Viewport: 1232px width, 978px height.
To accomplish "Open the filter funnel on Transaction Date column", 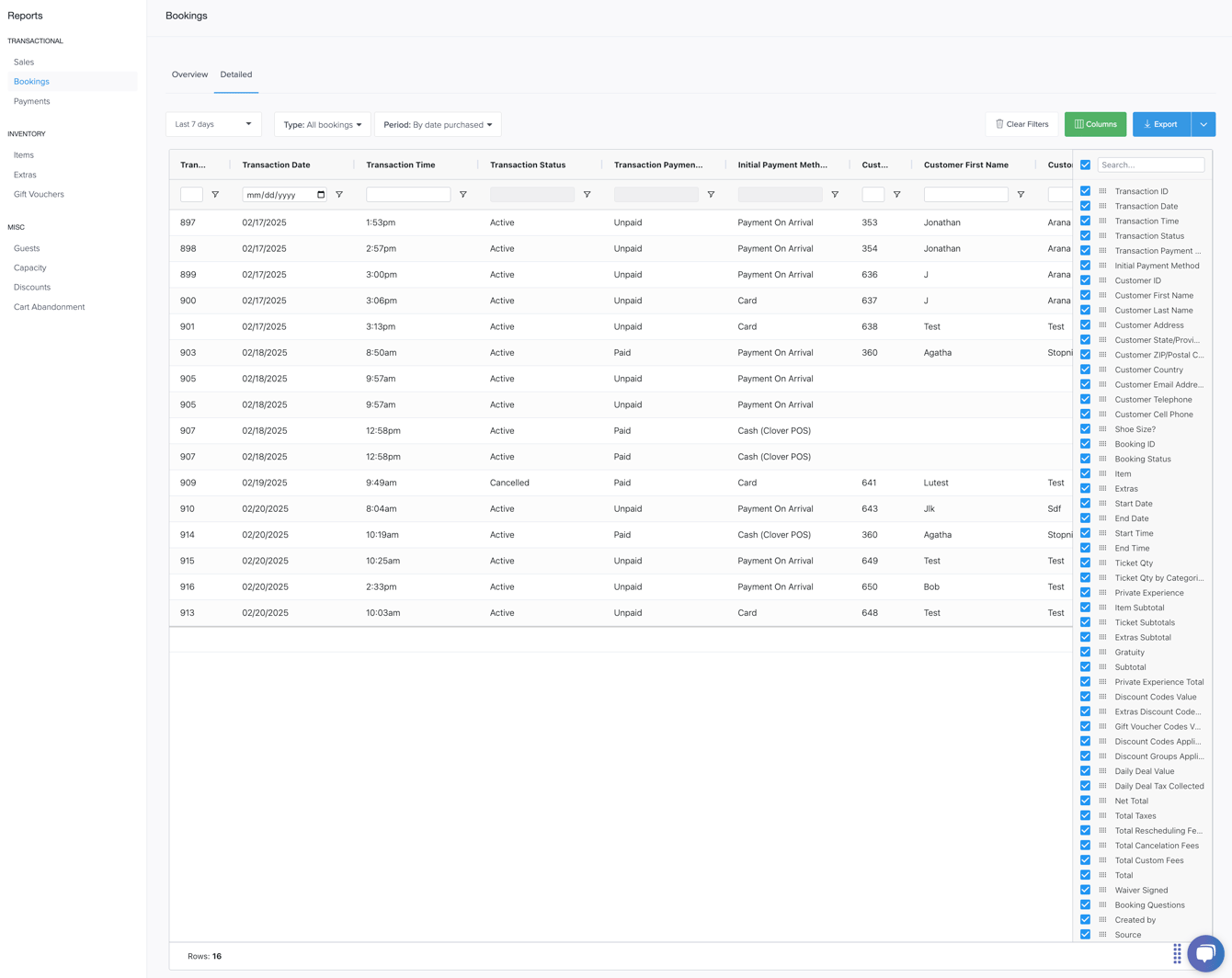I will [339, 194].
